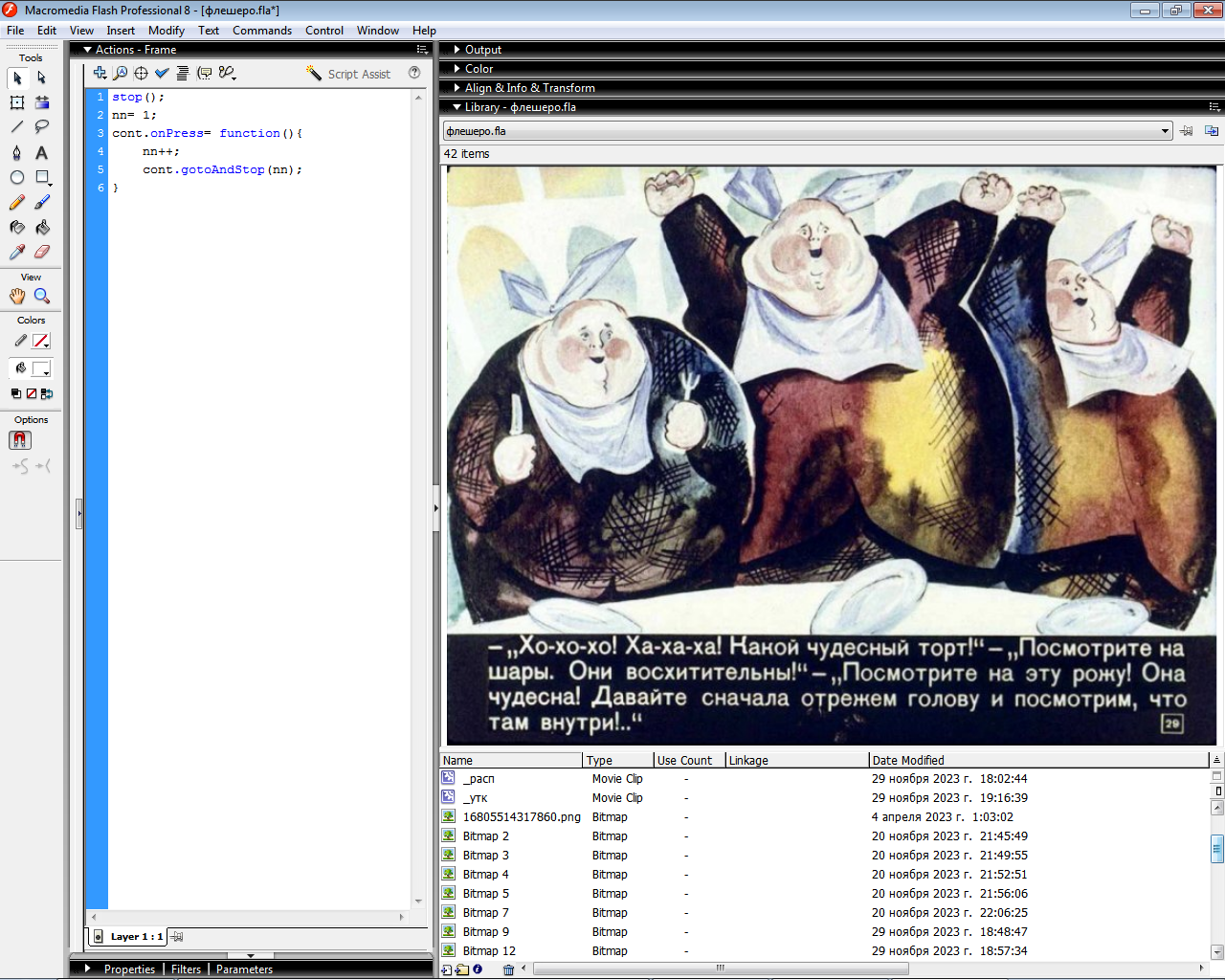Click Swap Colors icon
This screenshot has height=980, width=1225.
(47, 393)
